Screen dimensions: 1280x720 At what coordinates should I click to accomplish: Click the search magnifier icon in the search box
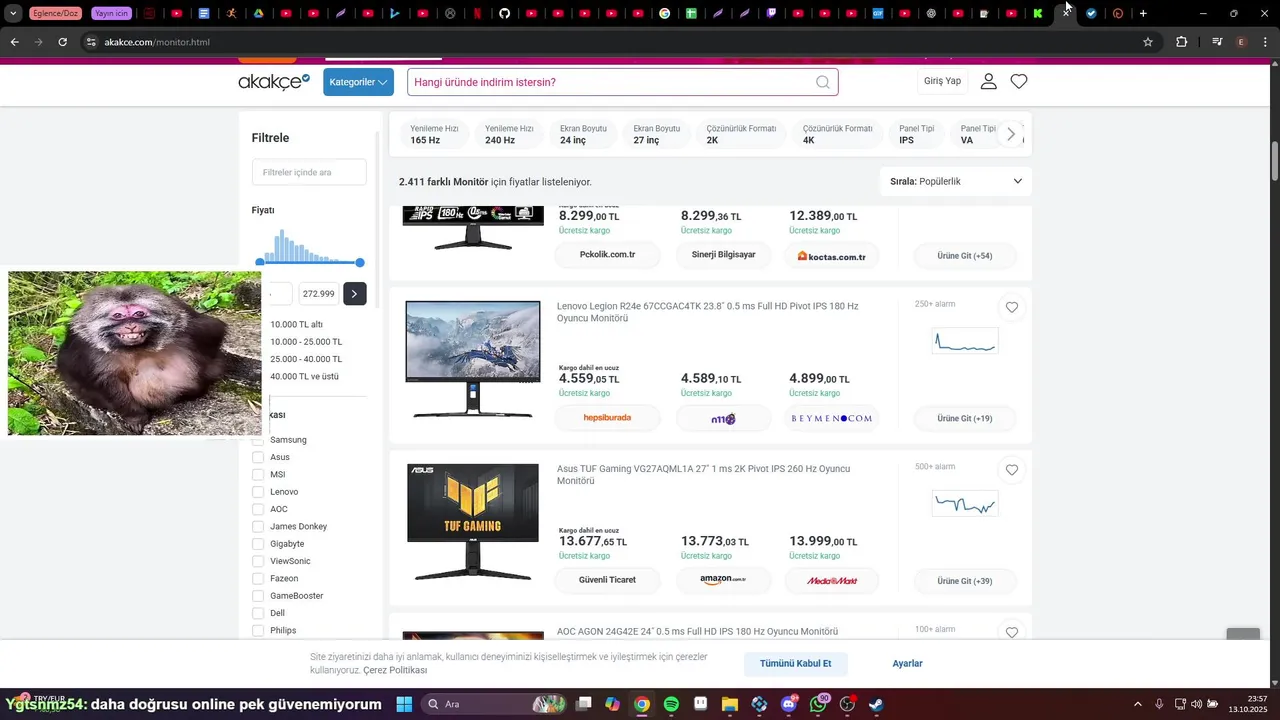tap(823, 82)
